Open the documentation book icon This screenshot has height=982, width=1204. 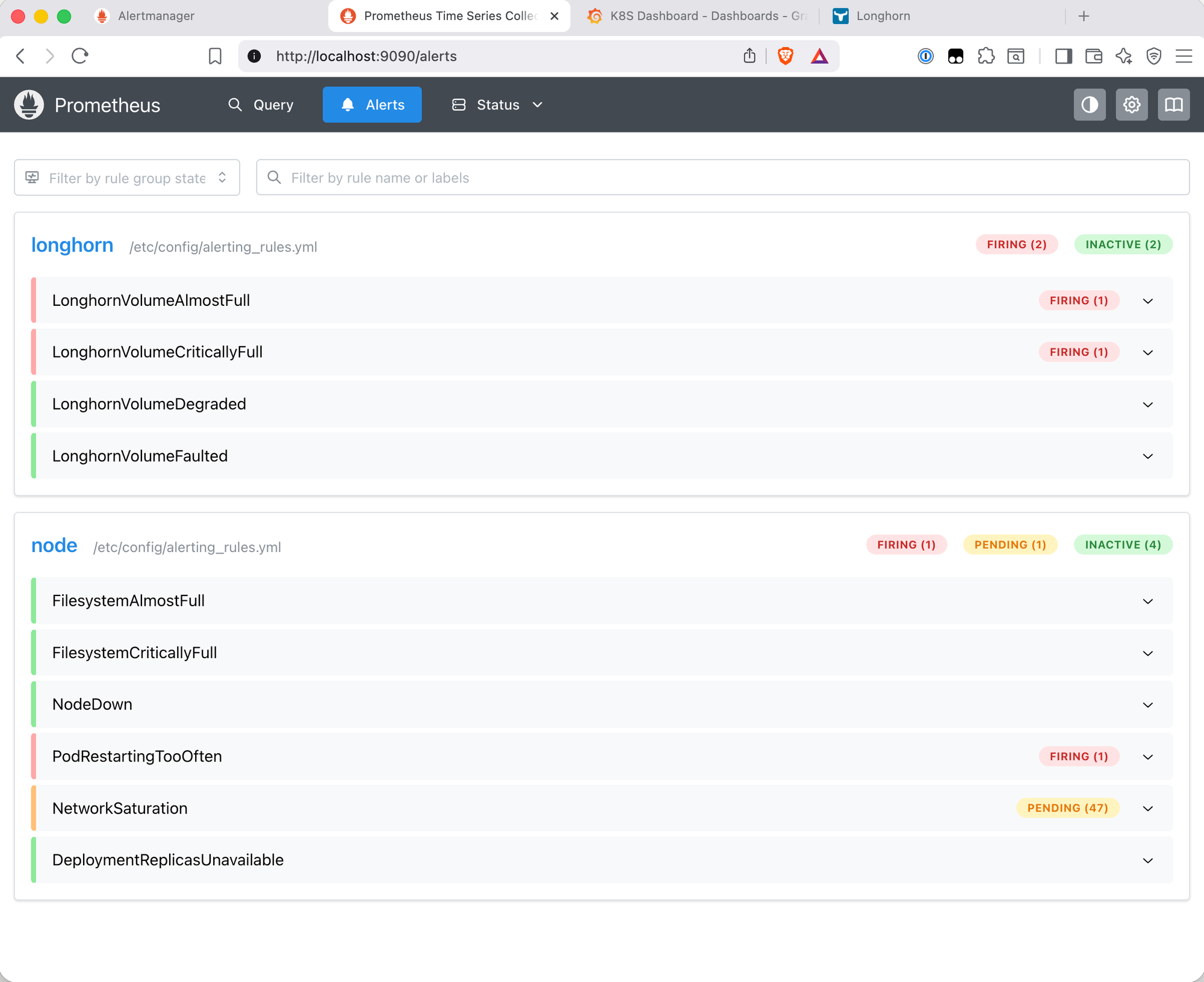coord(1173,105)
